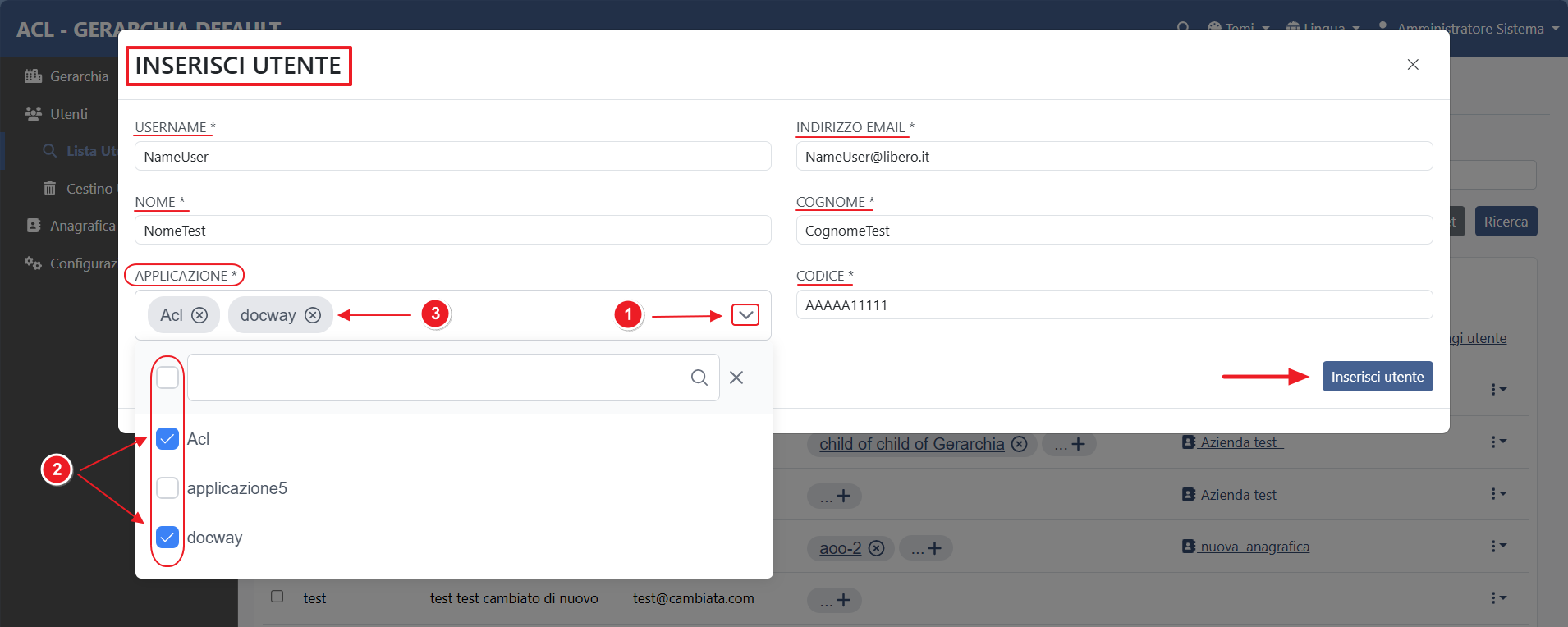
Task: Open the nuova_anagrafica link
Action: click(x=1254, y=547)
